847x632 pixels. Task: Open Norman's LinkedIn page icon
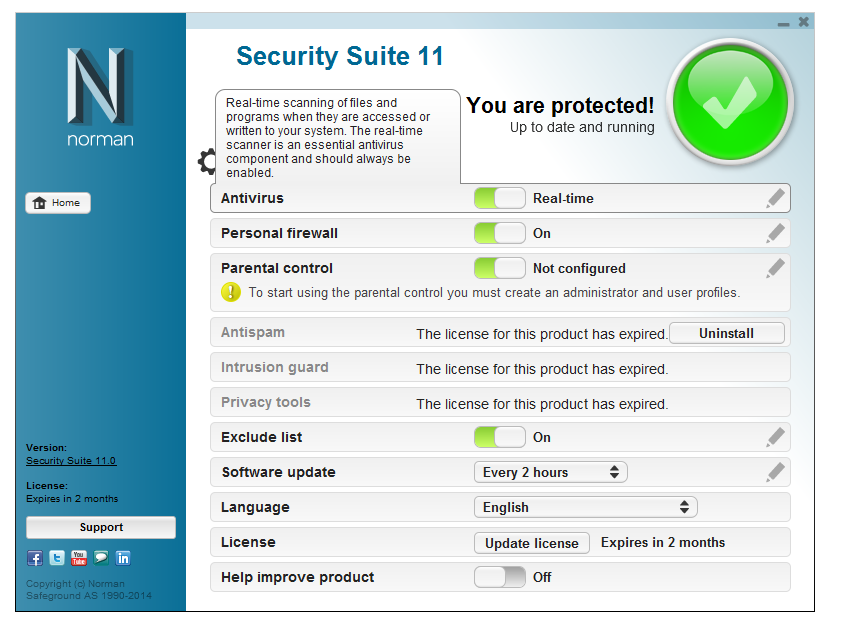click(123, 558)
